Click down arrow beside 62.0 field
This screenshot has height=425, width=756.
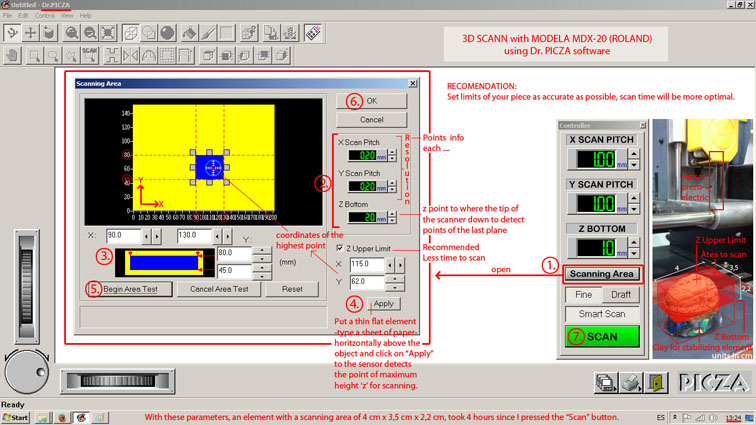(395, 287)
